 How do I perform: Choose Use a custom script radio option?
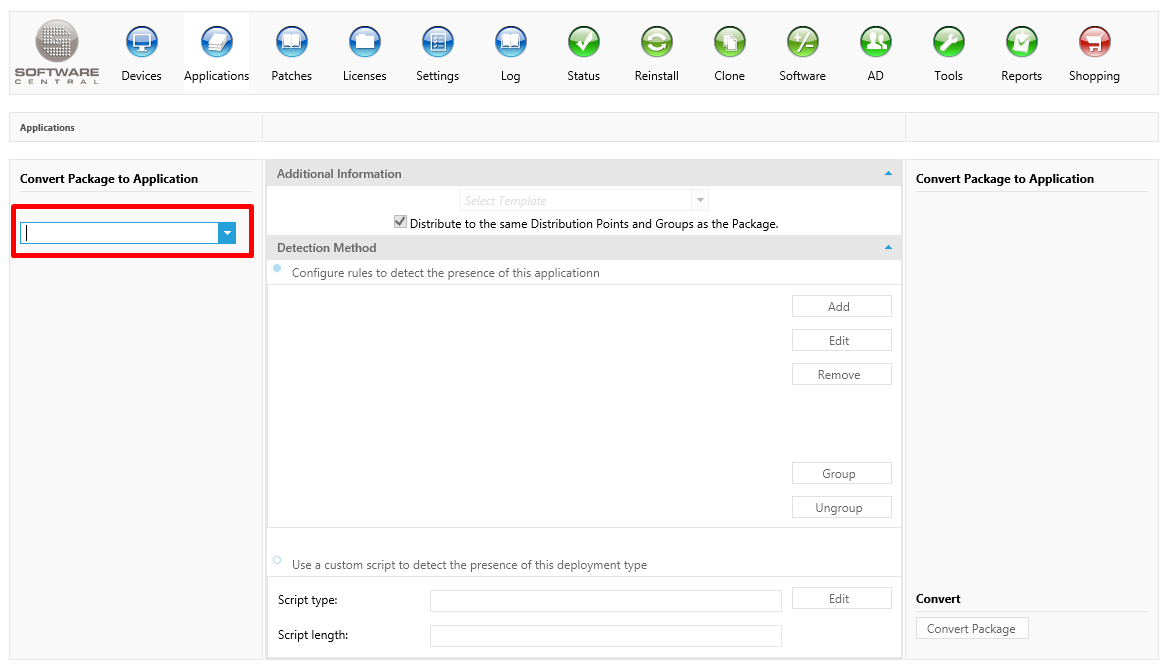pyautogui.click(x=277, y=561)
